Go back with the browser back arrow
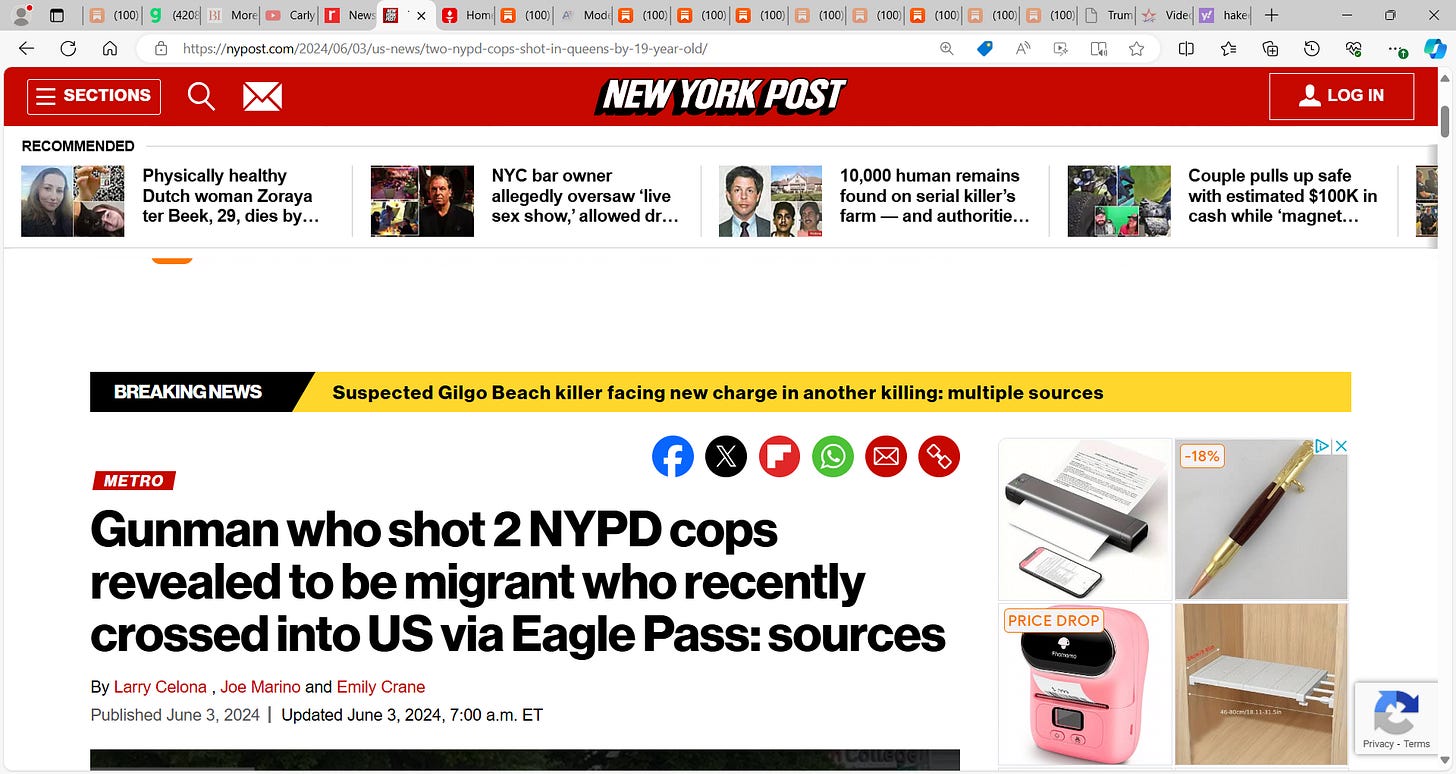This screenshot has height=774, width=1456. click(x=26, y=48)
